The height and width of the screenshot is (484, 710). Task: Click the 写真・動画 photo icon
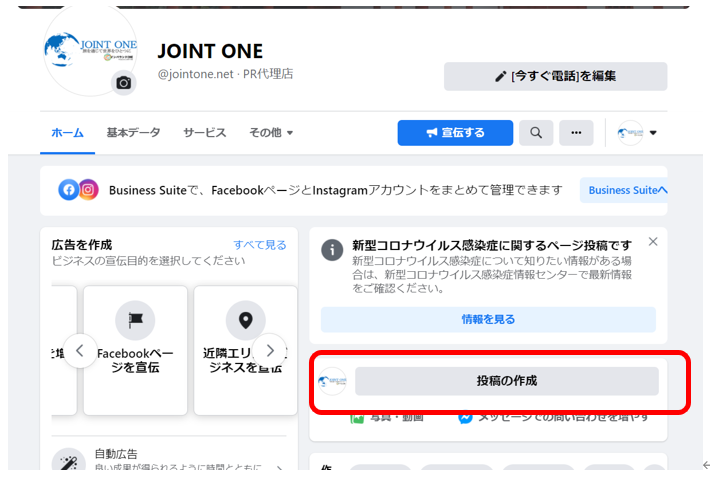click(357, 417)
